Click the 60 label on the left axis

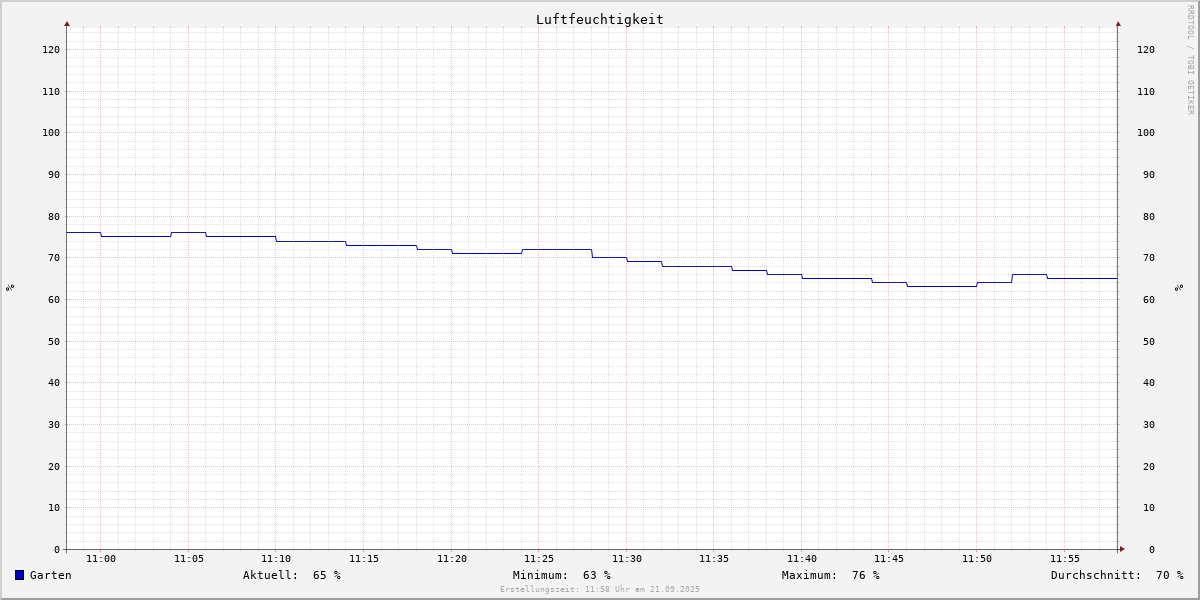pos(54,299)
